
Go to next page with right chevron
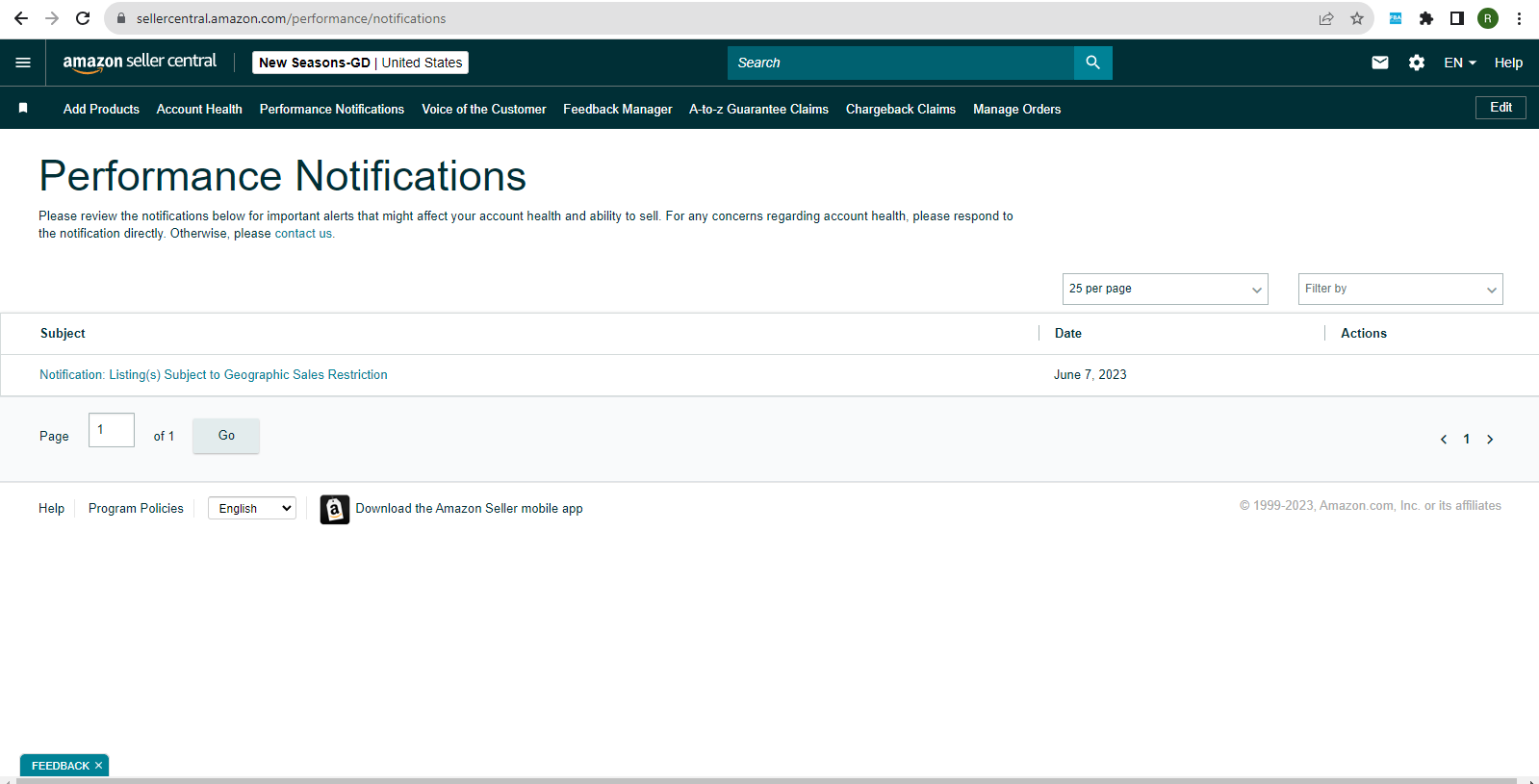tap(1490, 440)
